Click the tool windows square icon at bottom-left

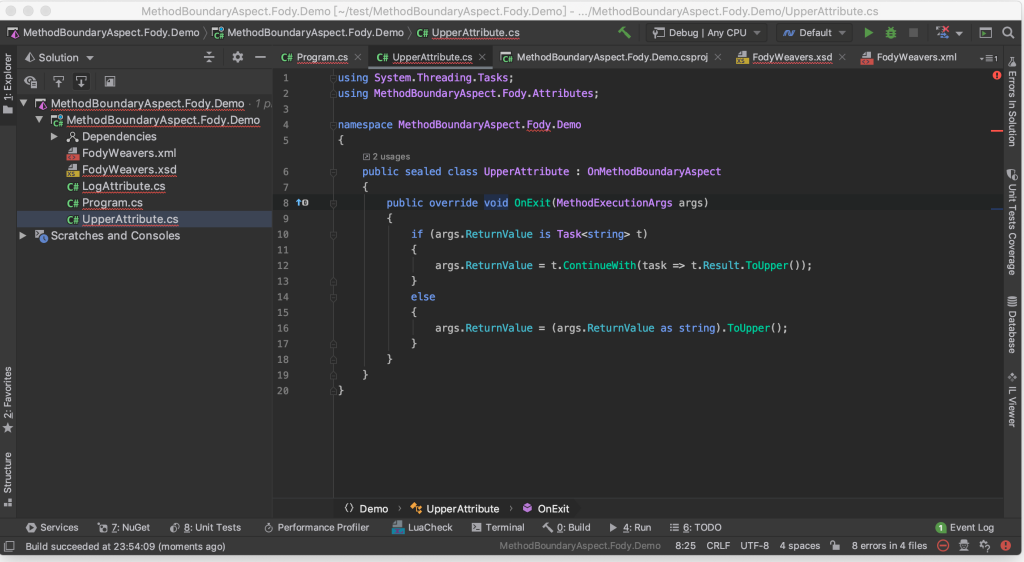coord(9,546)
